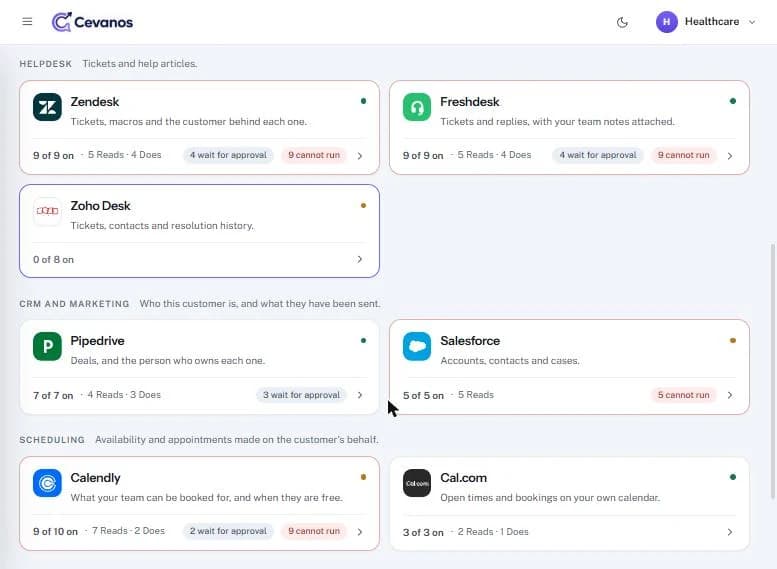Expand the Salesforce card chevron
The height and width of the screenshot is (569, 777).
pos(730,395)
